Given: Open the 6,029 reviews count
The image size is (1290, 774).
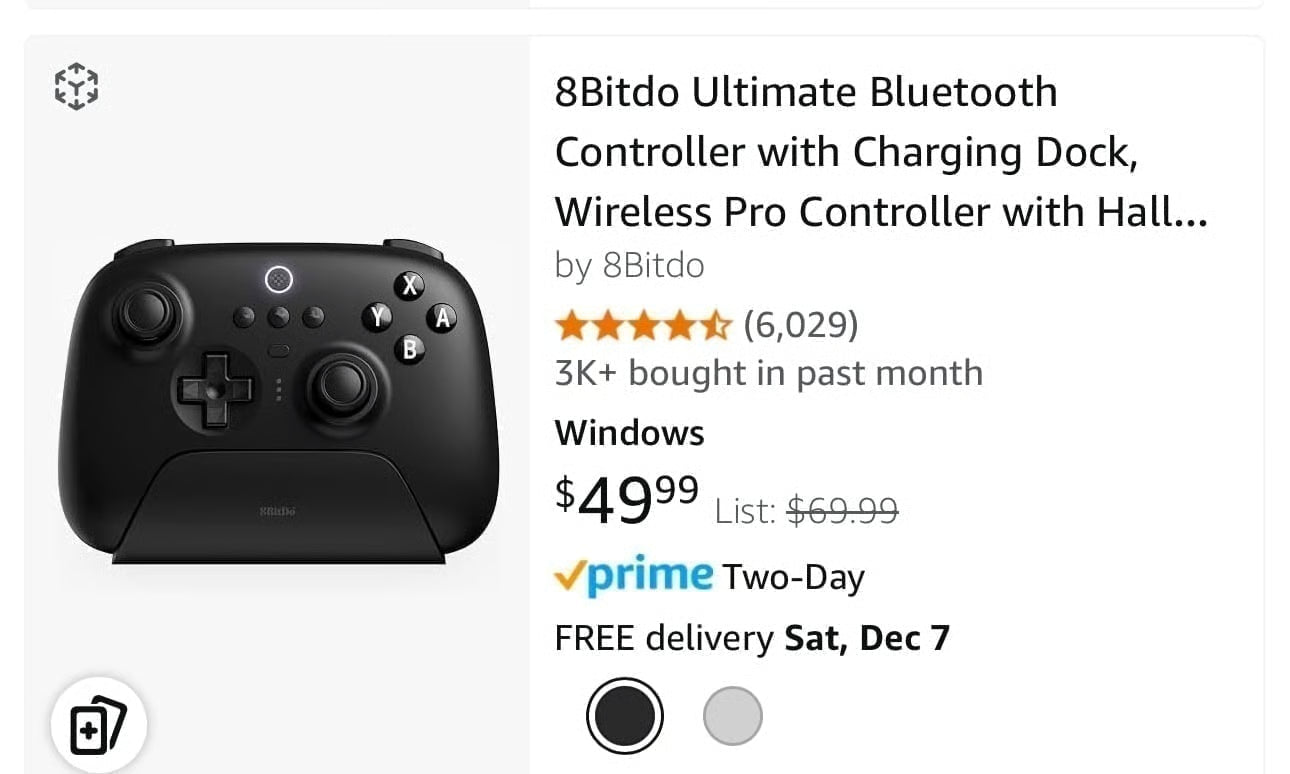Looking at the screenshot, I should 800,324.
